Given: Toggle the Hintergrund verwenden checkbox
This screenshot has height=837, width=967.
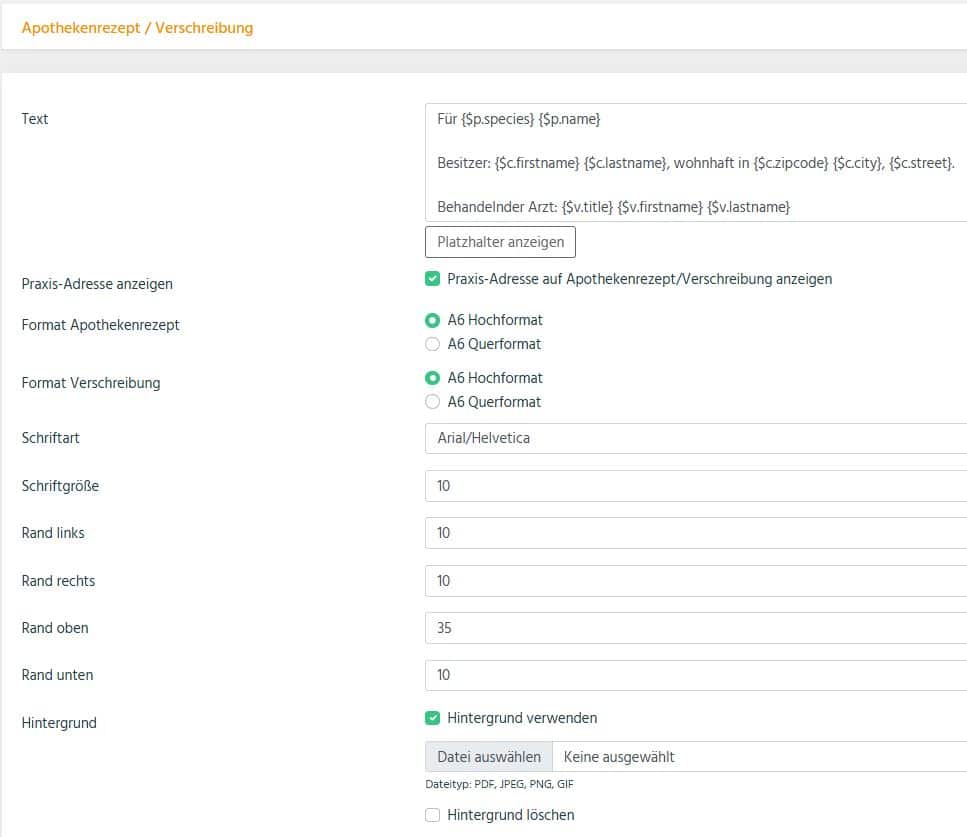Looking at the screenshot, I should click(x=432, y=718).
